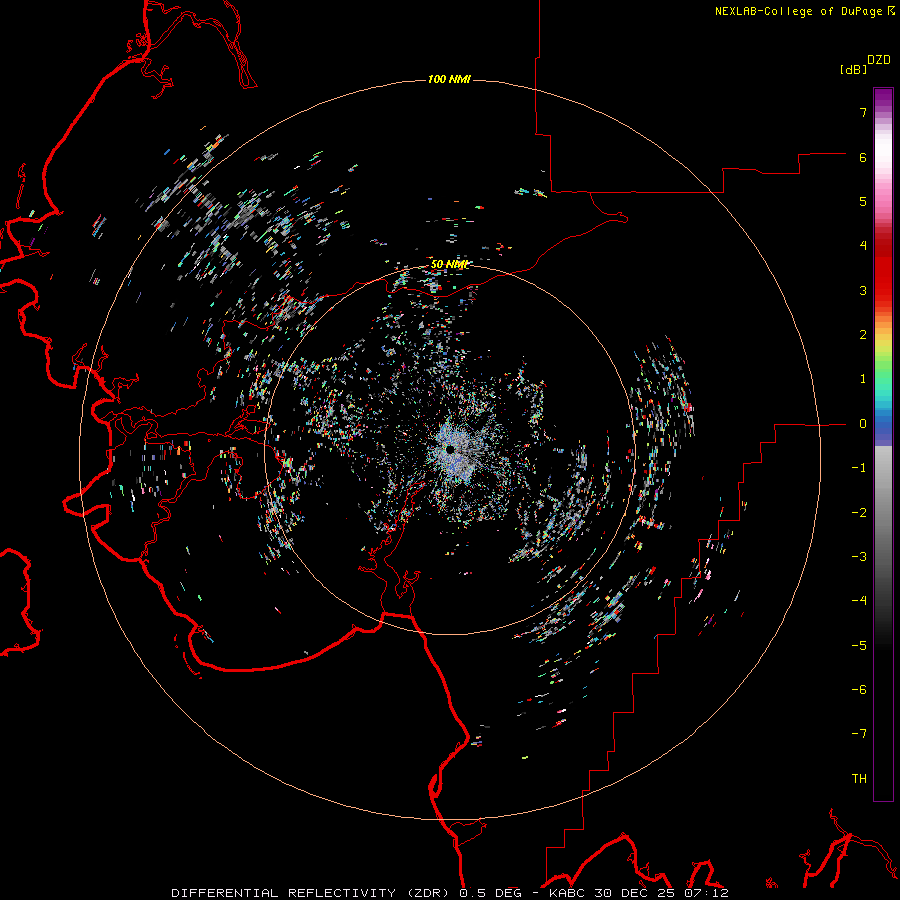Click the purple top of the color bar
The height and width of the screenshot is (900, 900).
[883, 98]
